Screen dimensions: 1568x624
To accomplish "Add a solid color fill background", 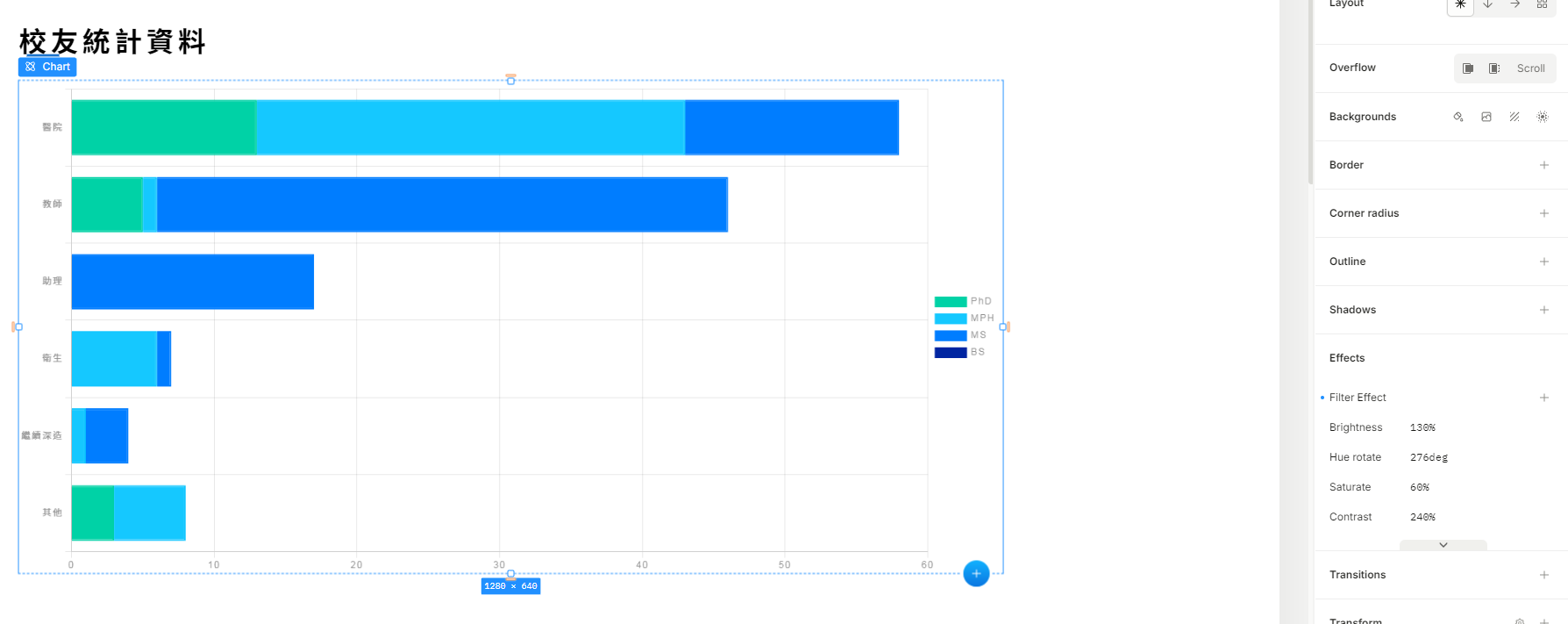I will click(x=1458, y=117).
